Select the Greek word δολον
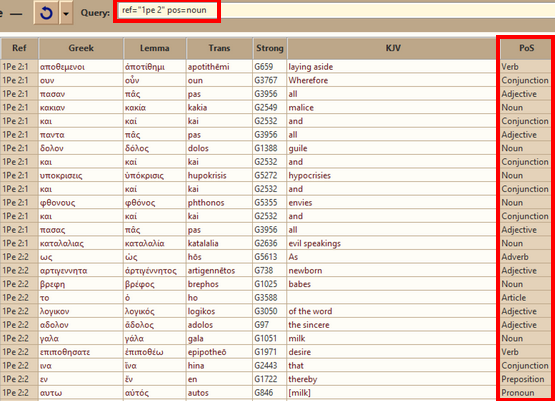Image resolution: width=555 pixels, height=401 pixels. coord(52,148)
